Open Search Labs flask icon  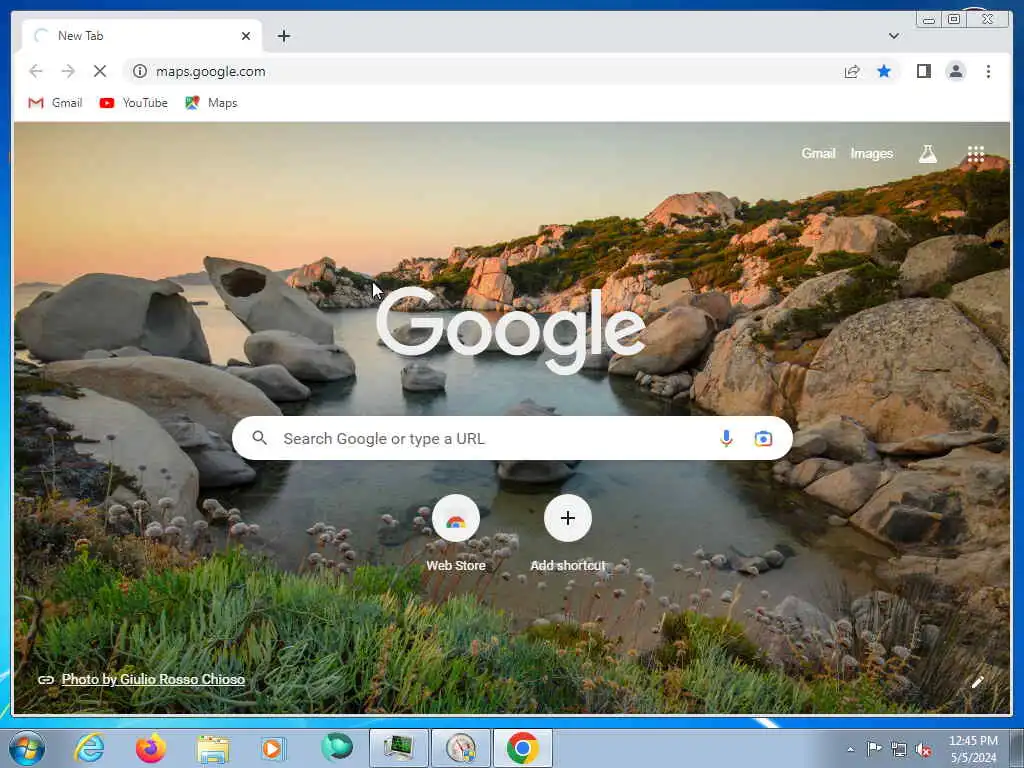tap(927, 153)
